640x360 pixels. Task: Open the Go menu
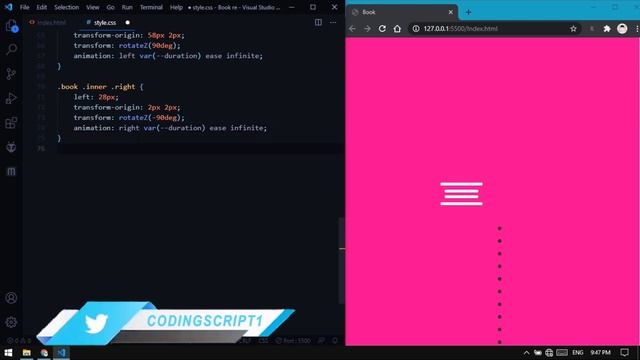(x=110, y=7)
